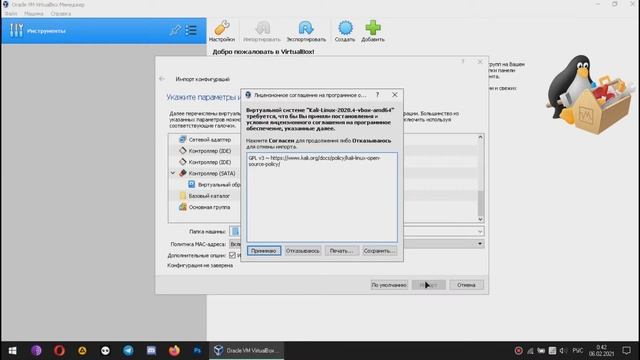
Task: Click the settings list scrollbar thumb
Action: pos(480,203)
